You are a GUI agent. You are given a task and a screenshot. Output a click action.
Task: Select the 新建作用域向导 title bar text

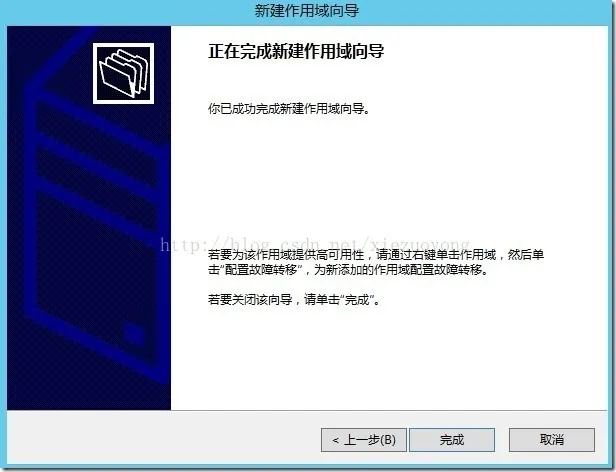point(307,11)
